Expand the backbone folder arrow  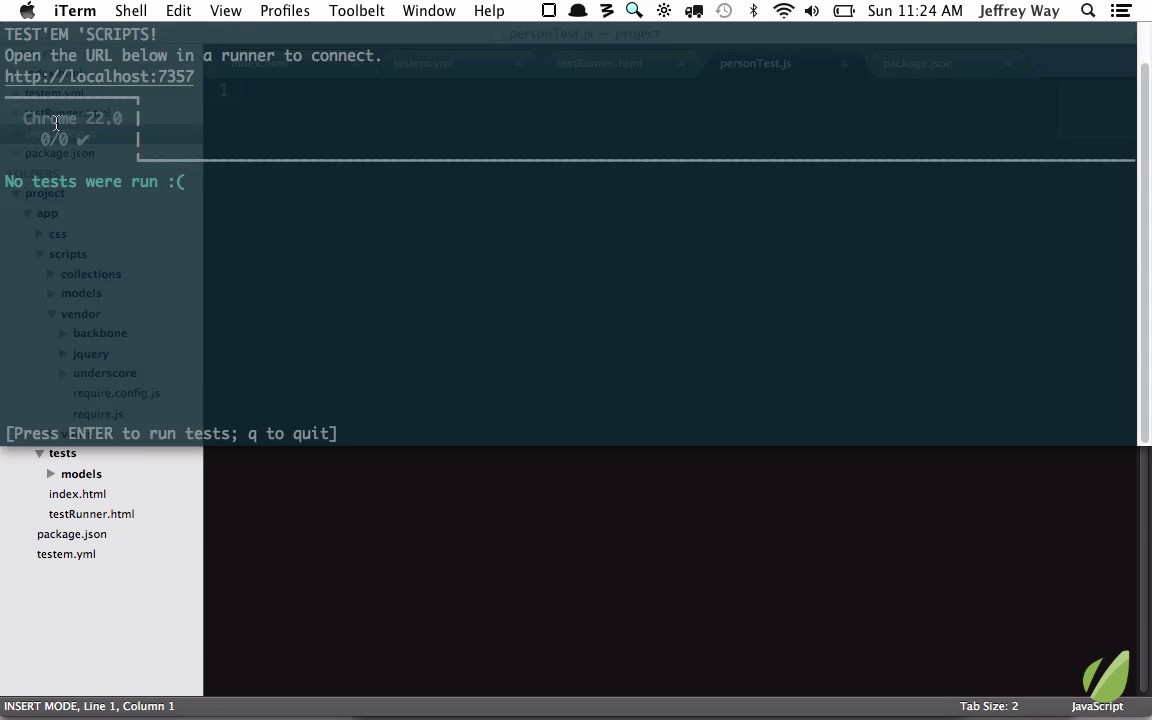[63, 333]
